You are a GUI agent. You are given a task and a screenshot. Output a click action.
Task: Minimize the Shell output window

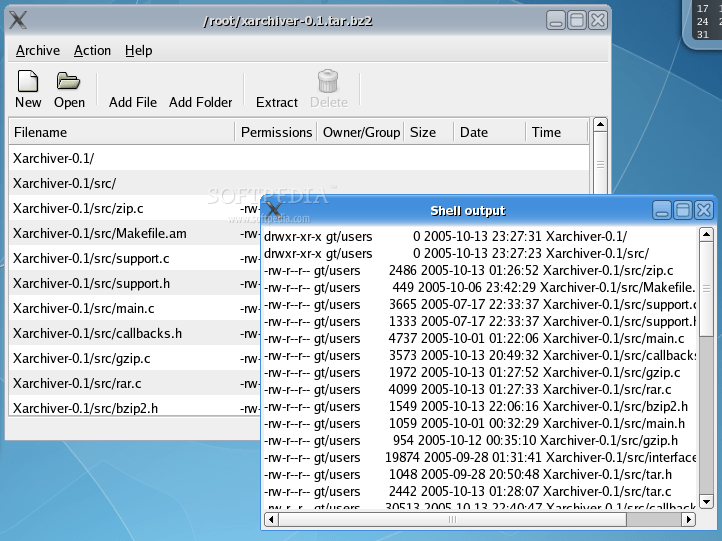pyautogui.click(x=662, y=210)
